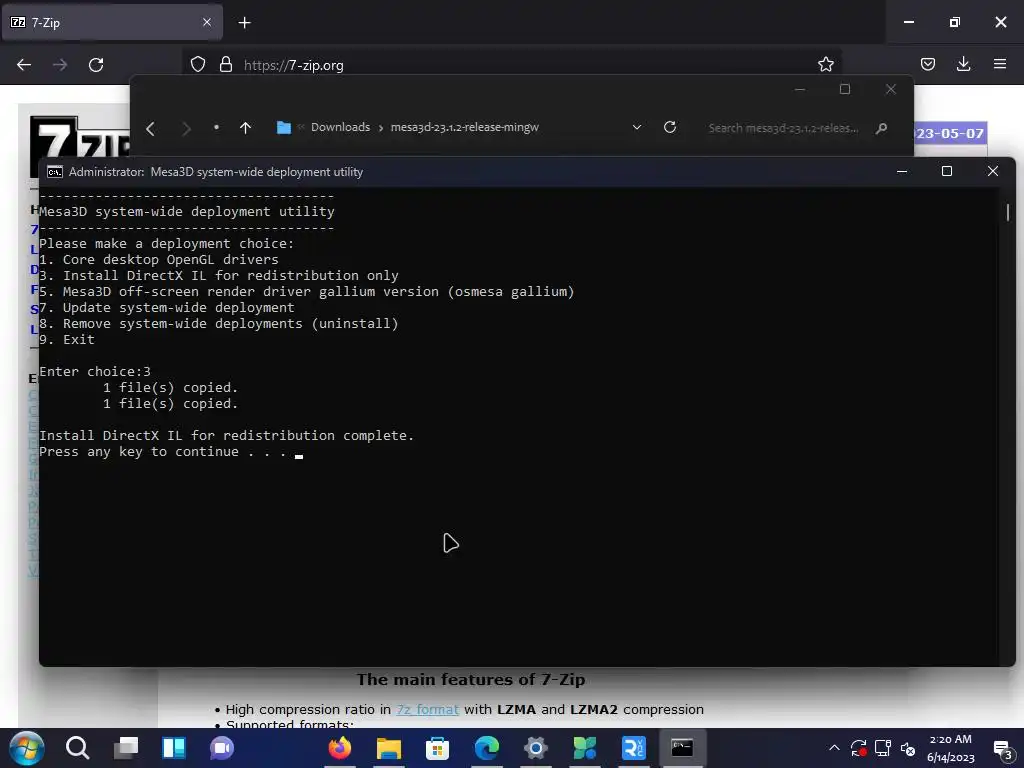Minimize the Firefox window
This screenshot has width=1024, height=768.
click(x=908, y=22)
